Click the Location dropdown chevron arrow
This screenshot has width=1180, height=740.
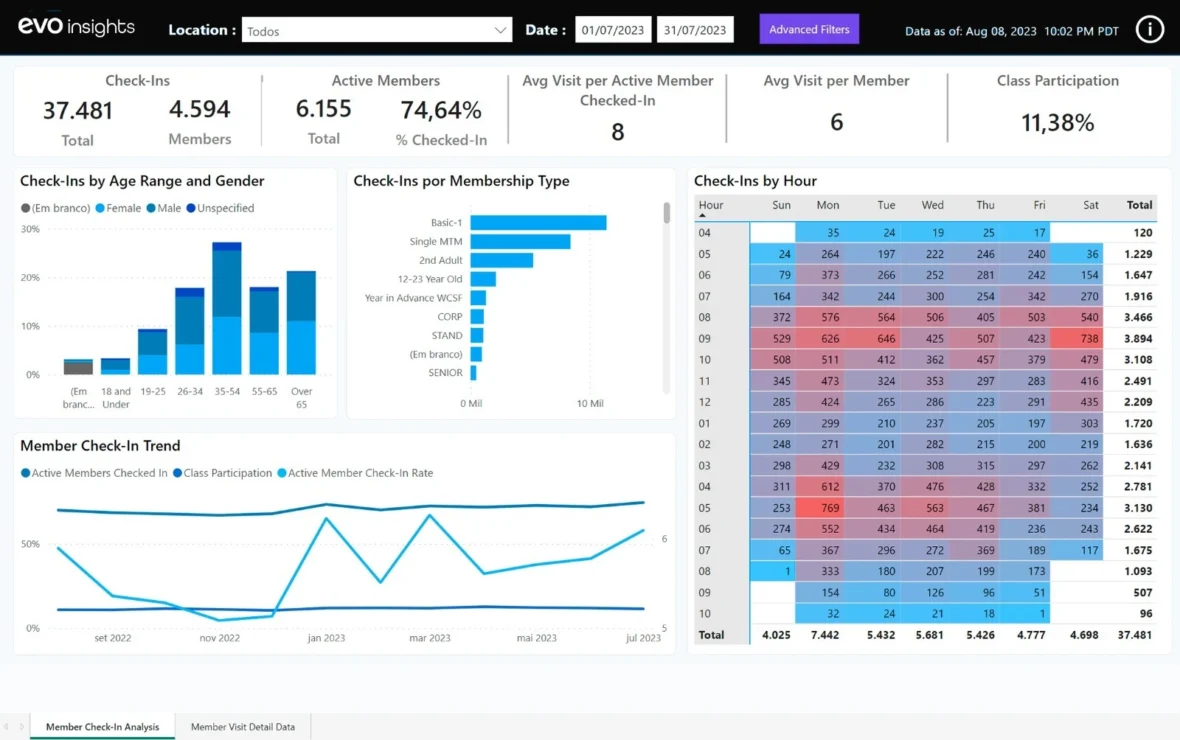tap(500, 30)
